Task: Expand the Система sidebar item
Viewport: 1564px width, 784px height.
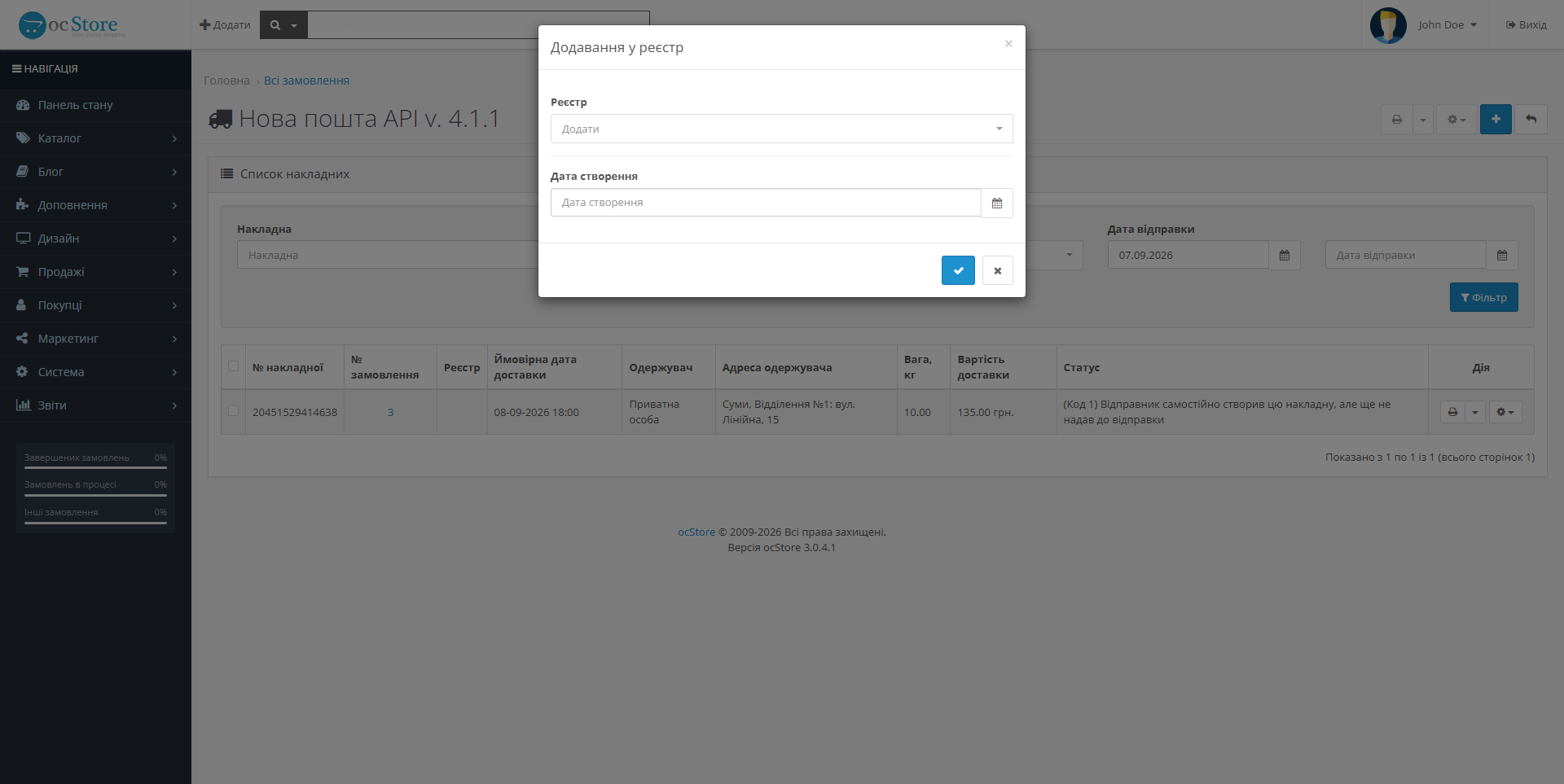Action: coord(95,372)
